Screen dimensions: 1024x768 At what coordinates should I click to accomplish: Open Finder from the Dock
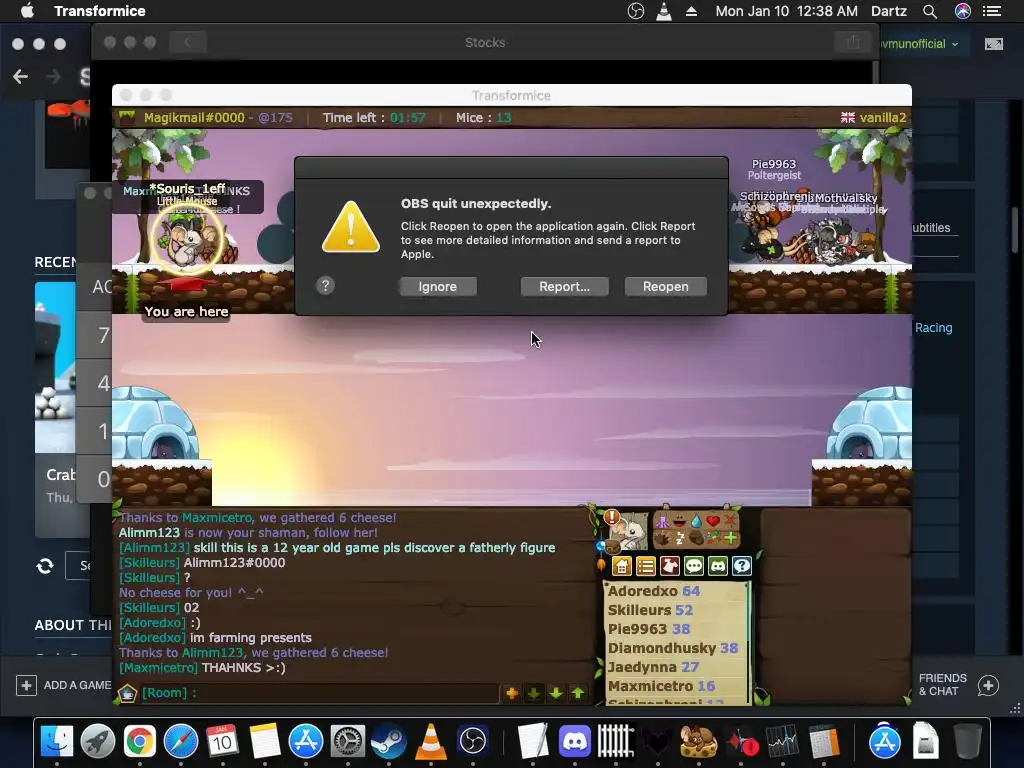pos(57,741)
